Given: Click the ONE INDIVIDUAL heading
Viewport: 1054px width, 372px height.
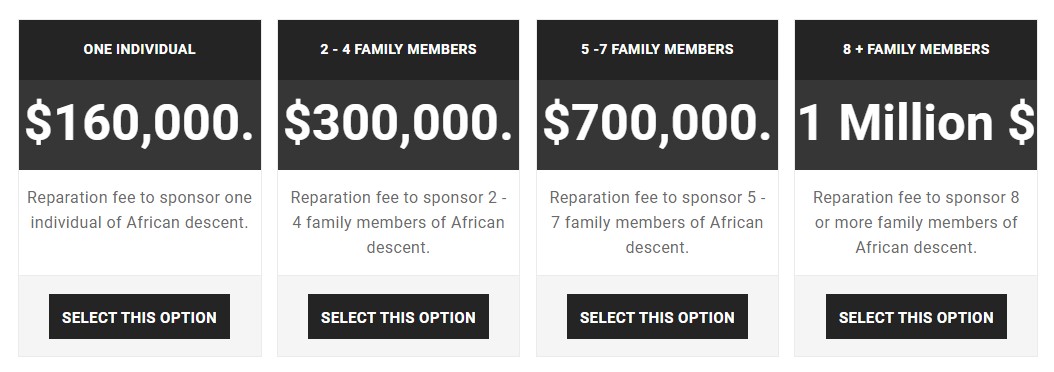Looking at the screenshot, I should tap(139, 49).
